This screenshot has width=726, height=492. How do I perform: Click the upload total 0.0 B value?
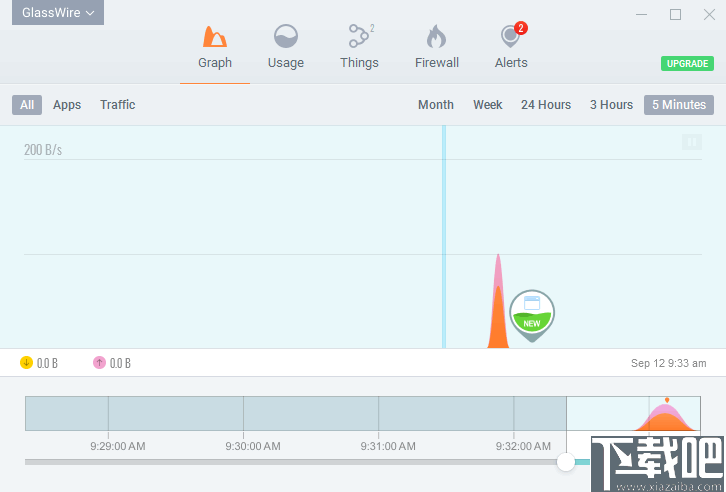[x=120, y=363]
